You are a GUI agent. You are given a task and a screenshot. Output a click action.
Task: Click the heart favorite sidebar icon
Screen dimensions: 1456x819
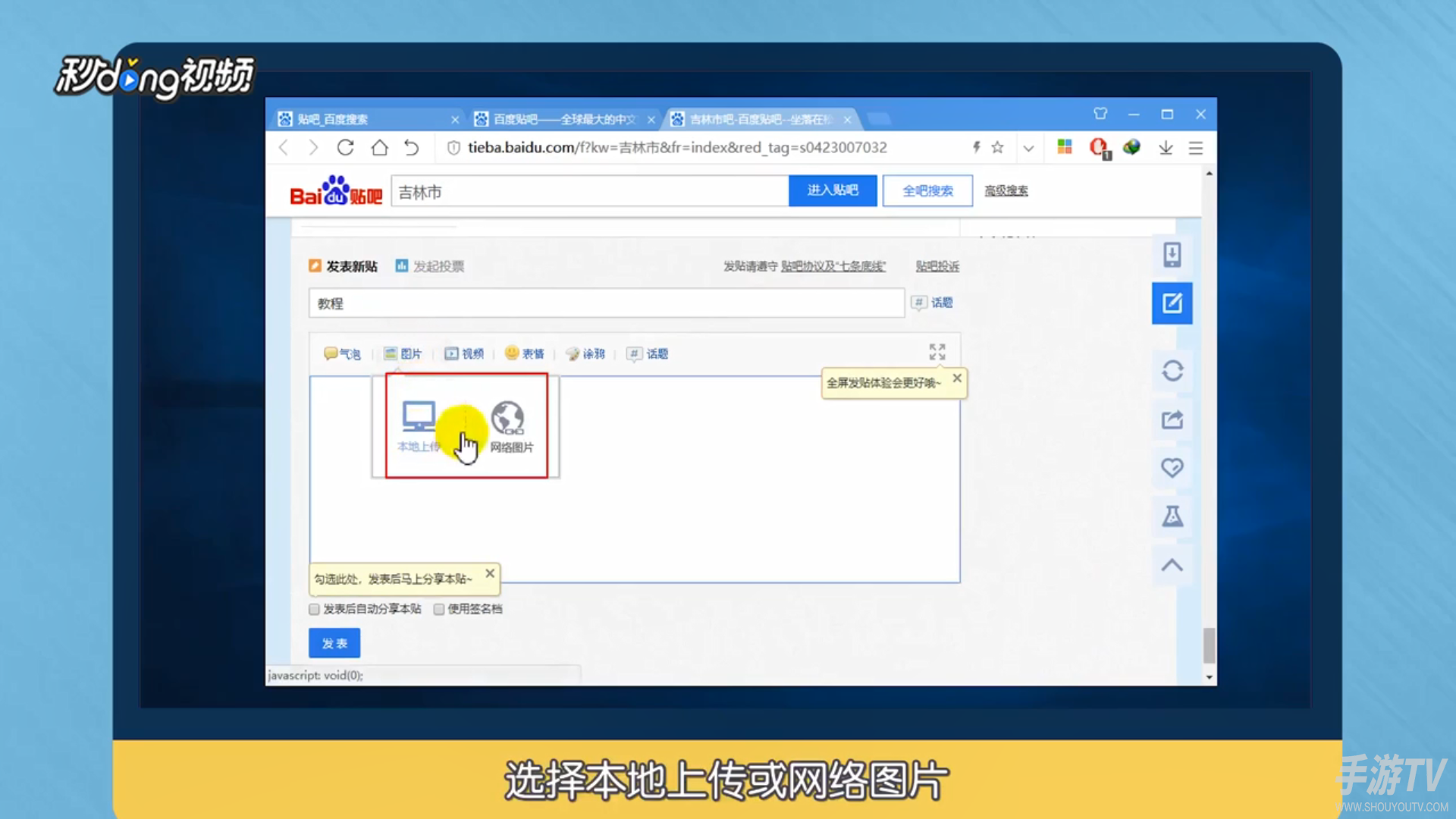tap(1172, 468)
